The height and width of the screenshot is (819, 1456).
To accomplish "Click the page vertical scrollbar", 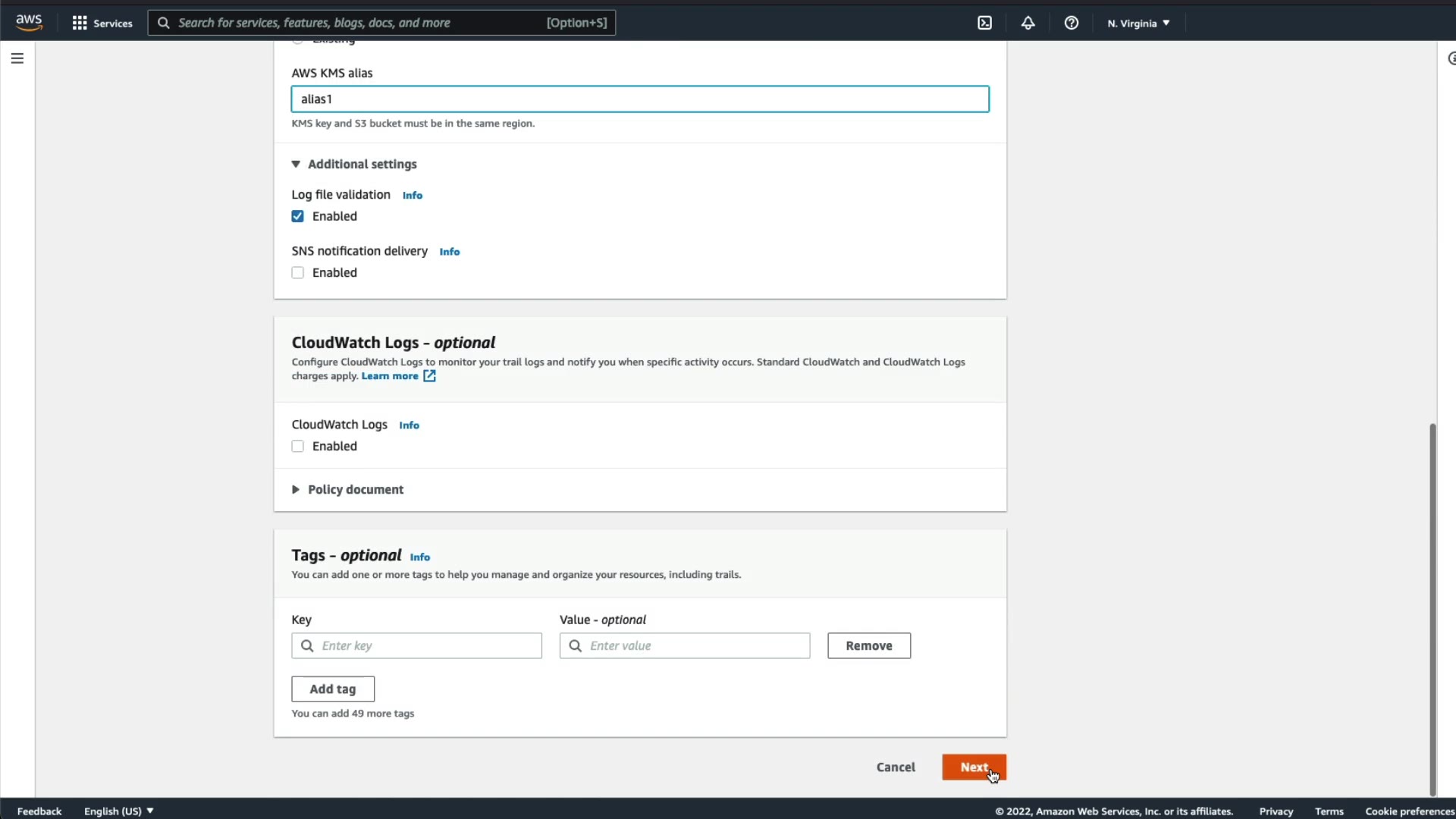I will [1432, 607].
